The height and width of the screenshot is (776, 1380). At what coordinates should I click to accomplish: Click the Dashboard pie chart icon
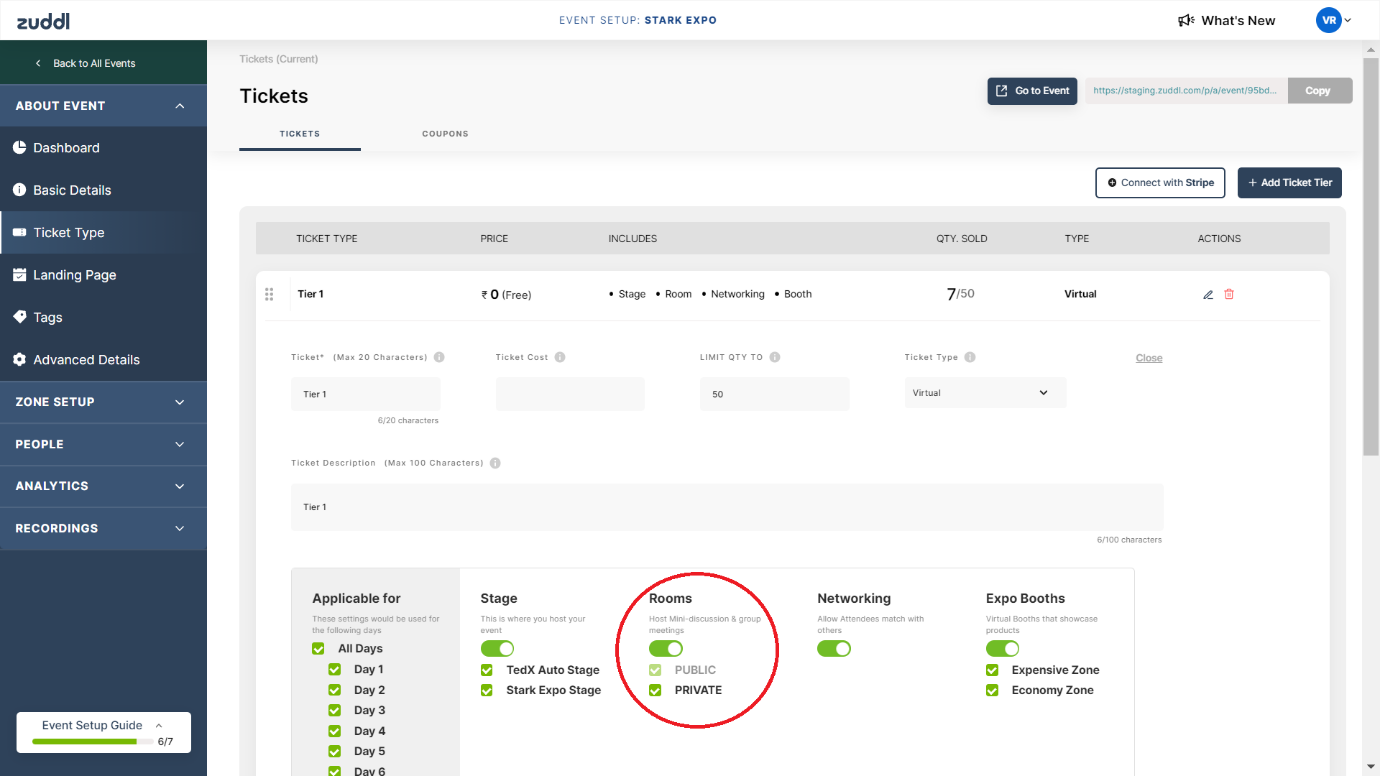(19, 148)
